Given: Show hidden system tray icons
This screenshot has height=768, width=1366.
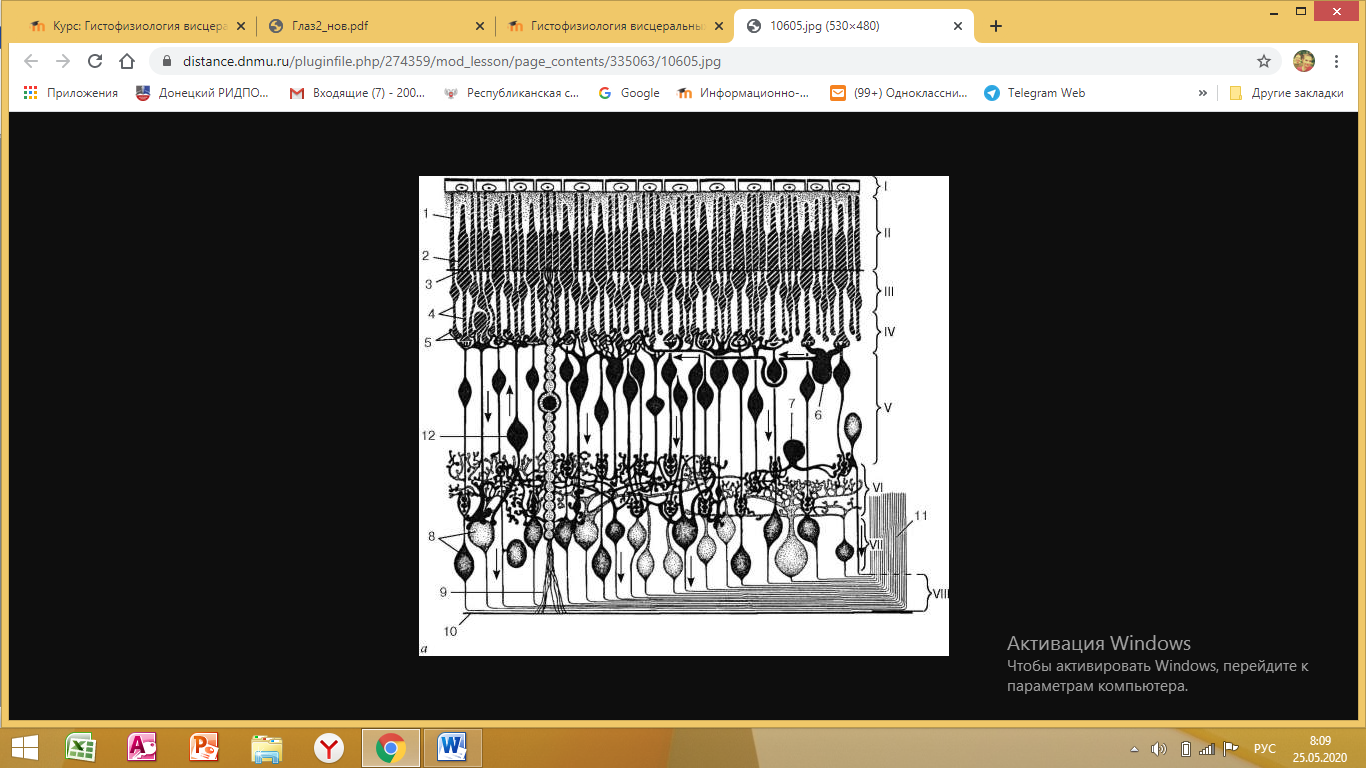Looking at the screenshot, I should tap(1134, 748).
